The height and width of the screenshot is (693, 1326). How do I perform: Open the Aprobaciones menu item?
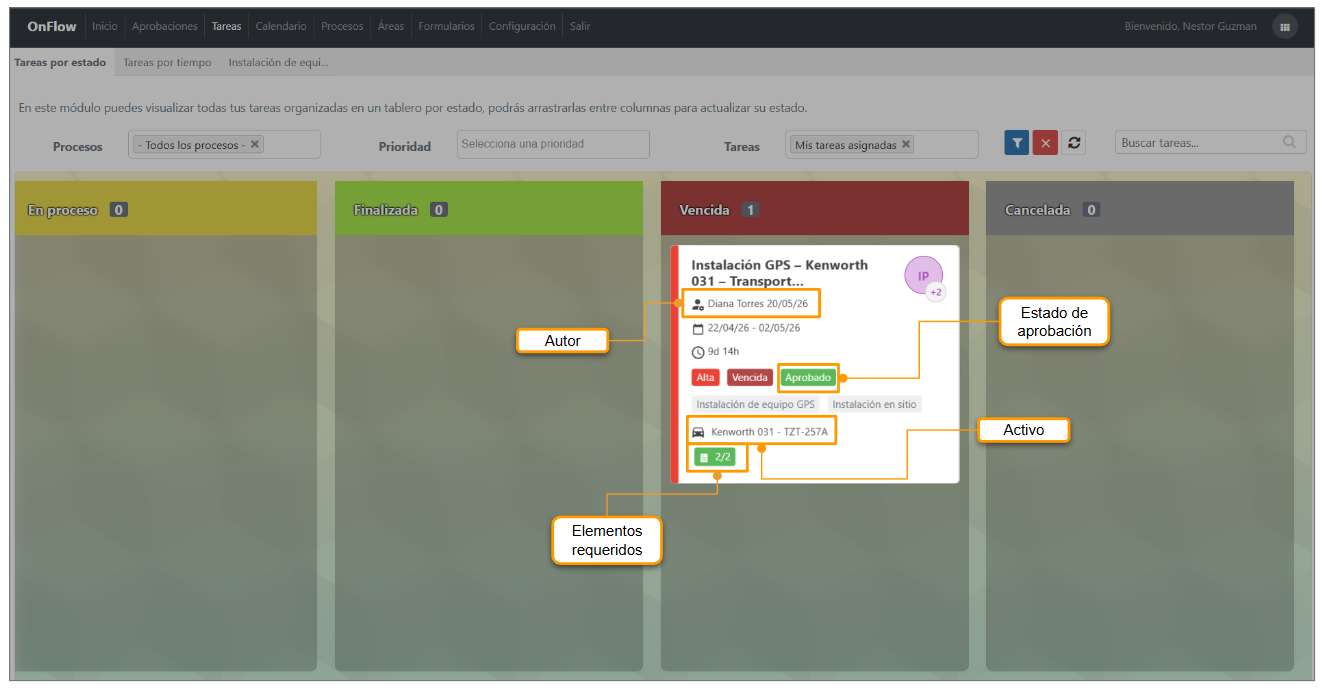(165, 27)
